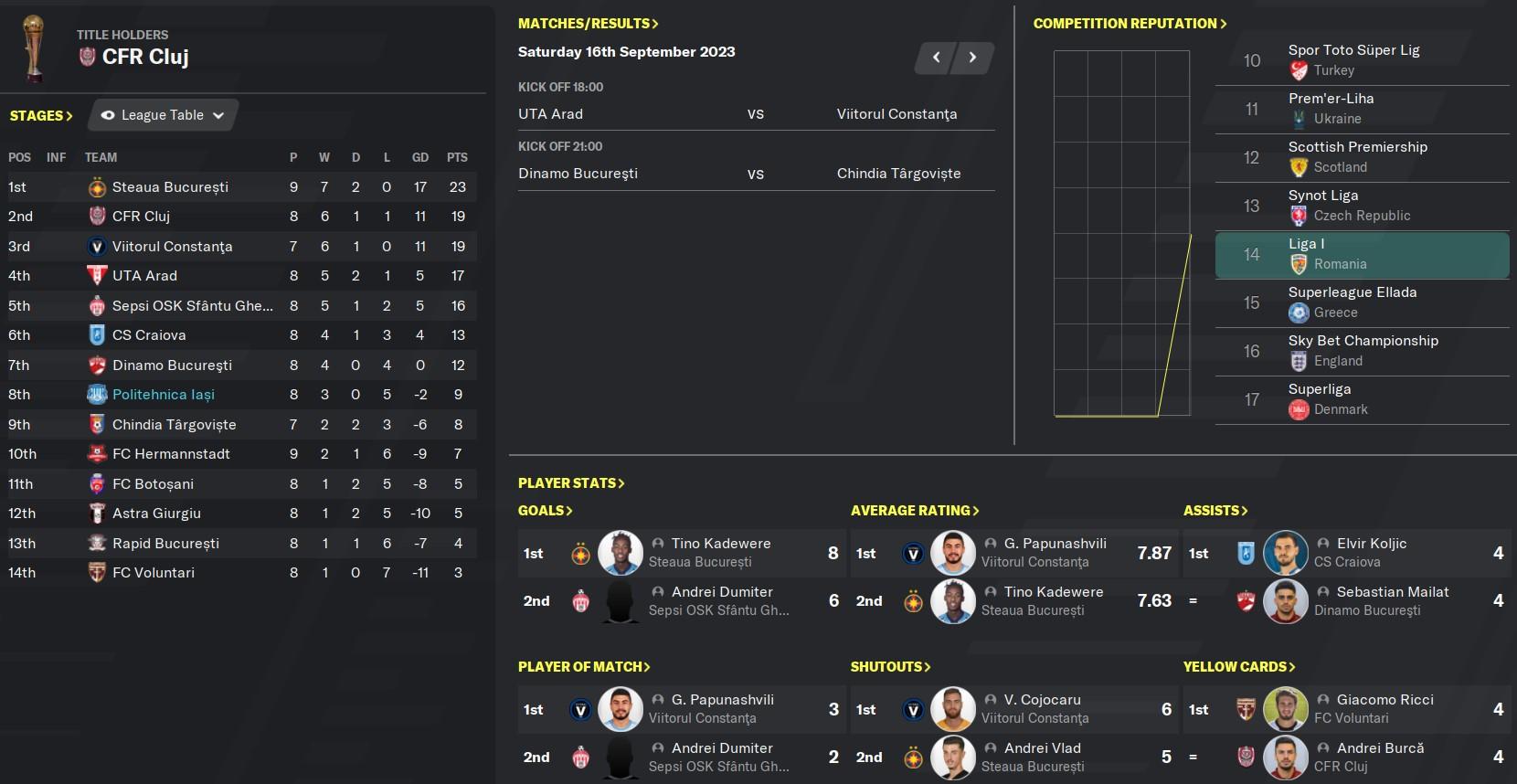Click the Scotland flag badge icon
This screenshot has width=1517, height=784.
1299,167
